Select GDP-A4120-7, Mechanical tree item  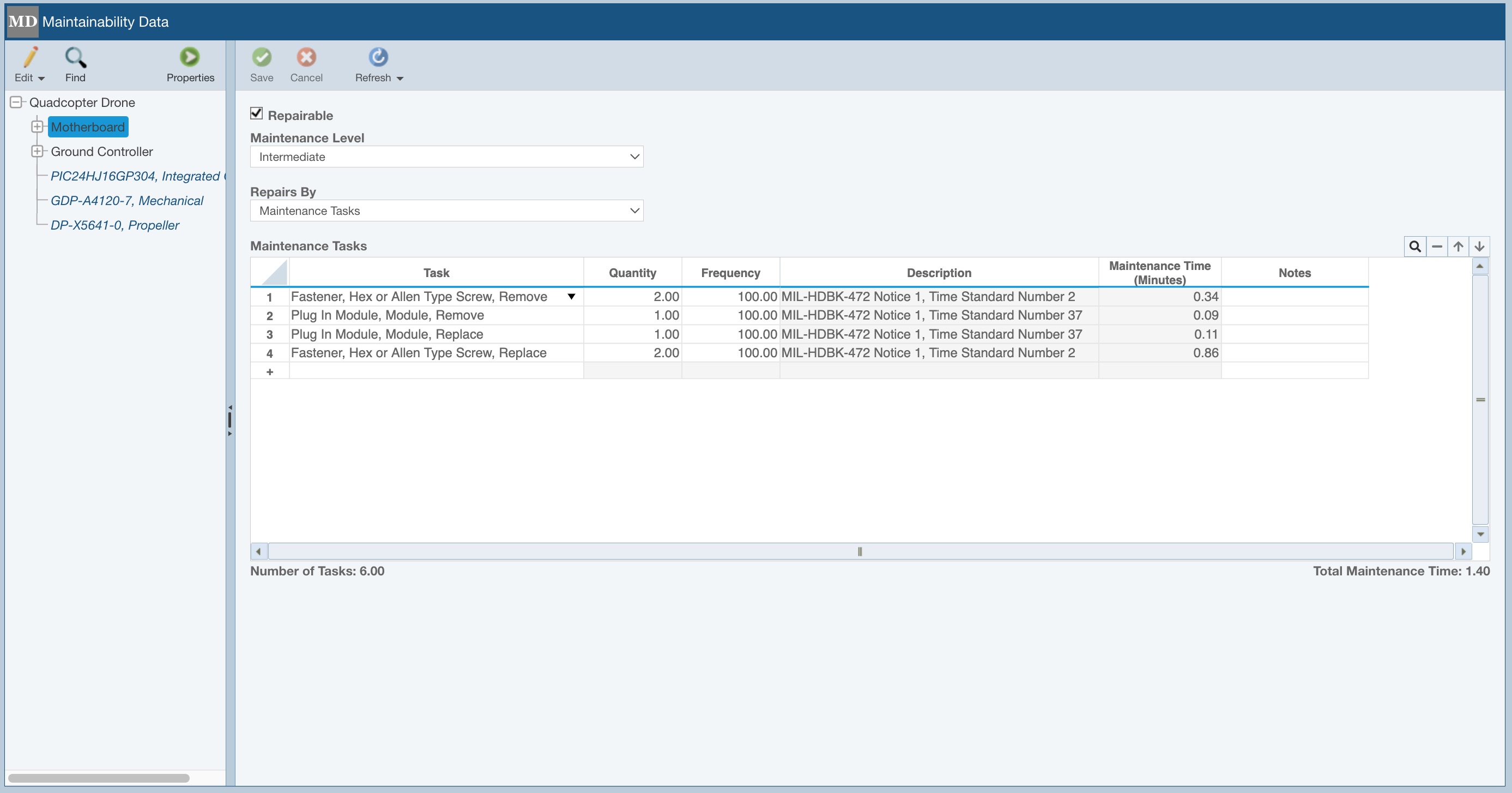pos(127,201)
